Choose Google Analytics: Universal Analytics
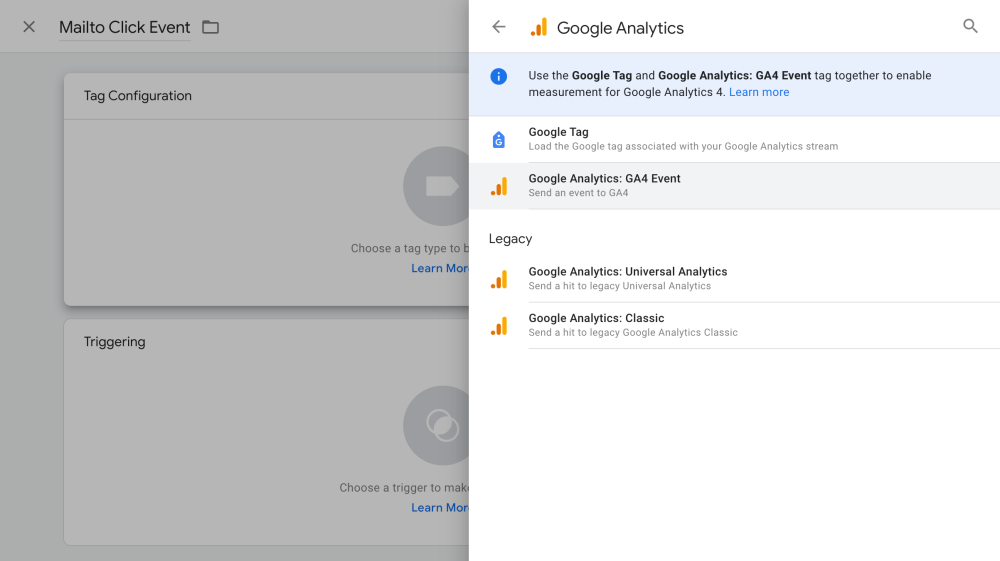 tap(734, 279)
